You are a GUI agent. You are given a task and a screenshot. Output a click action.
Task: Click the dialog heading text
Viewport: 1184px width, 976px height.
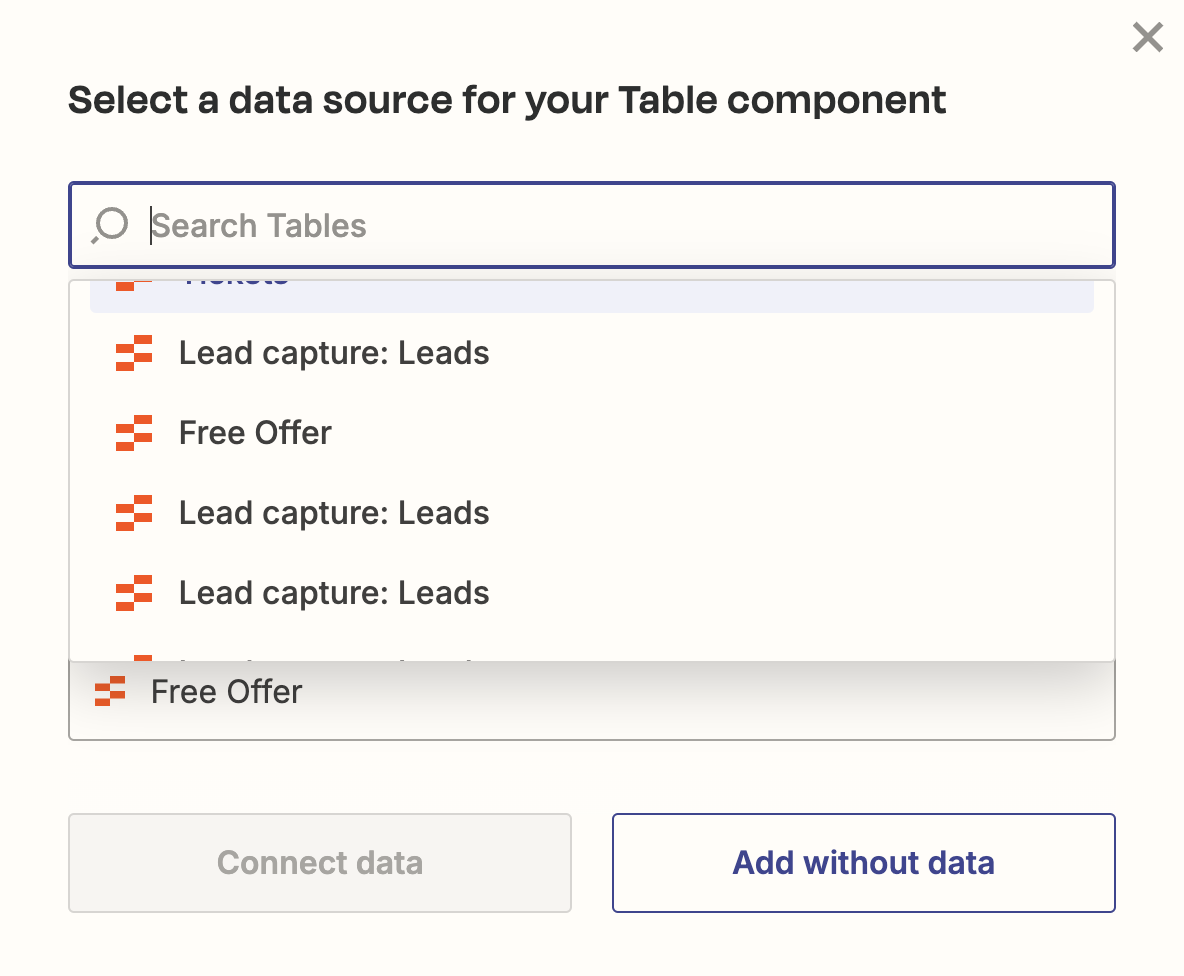[507, 100]
